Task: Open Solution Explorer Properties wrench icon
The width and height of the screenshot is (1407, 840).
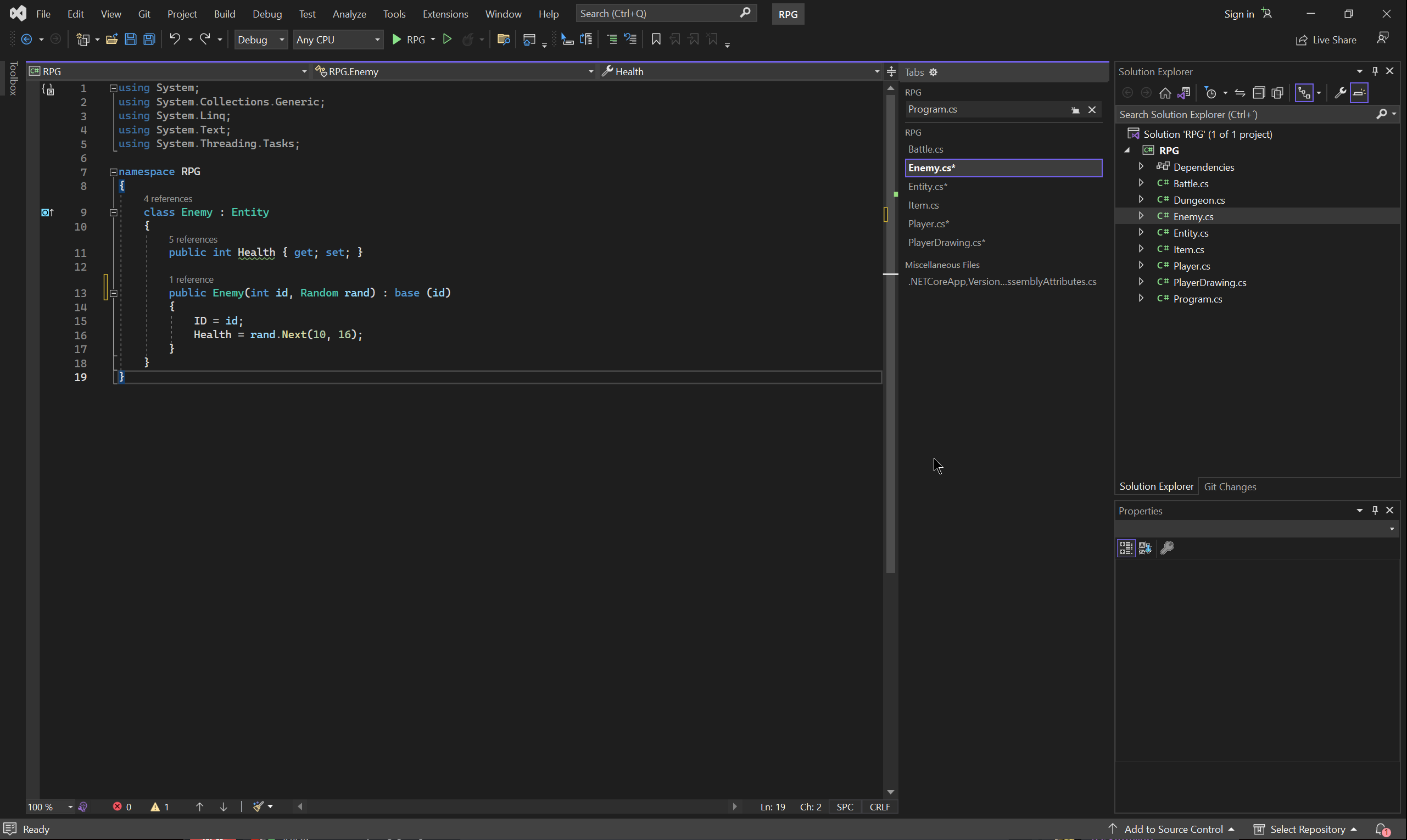Action: 1339,93
